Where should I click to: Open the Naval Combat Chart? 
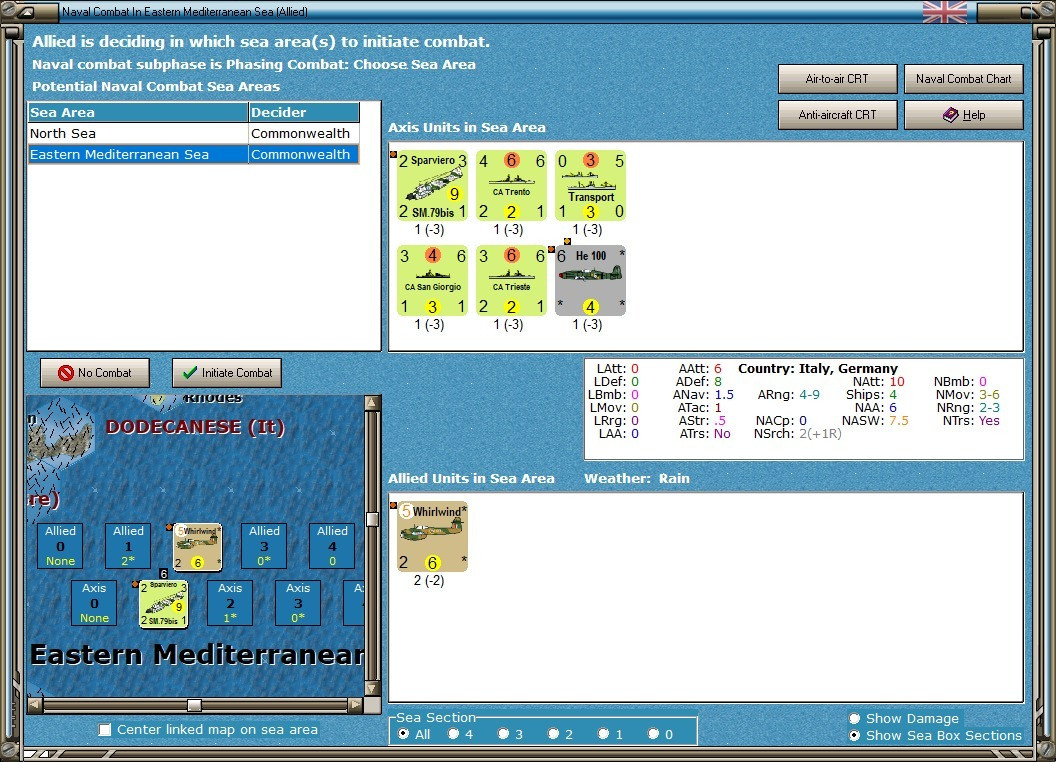point(964,79)
